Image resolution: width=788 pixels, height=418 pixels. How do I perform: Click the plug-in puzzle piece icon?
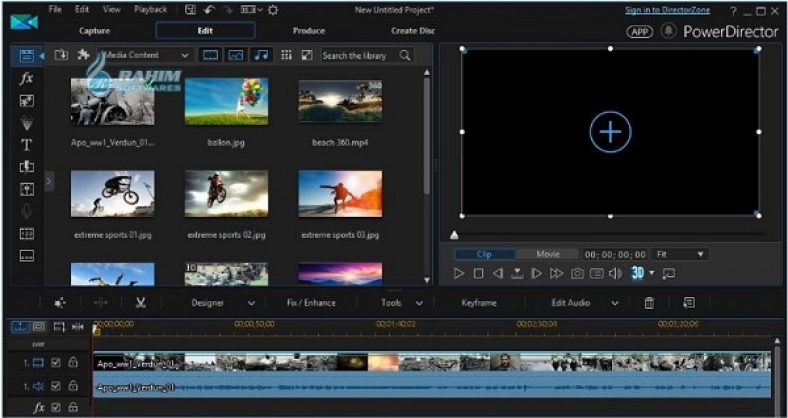click(84, 55)
